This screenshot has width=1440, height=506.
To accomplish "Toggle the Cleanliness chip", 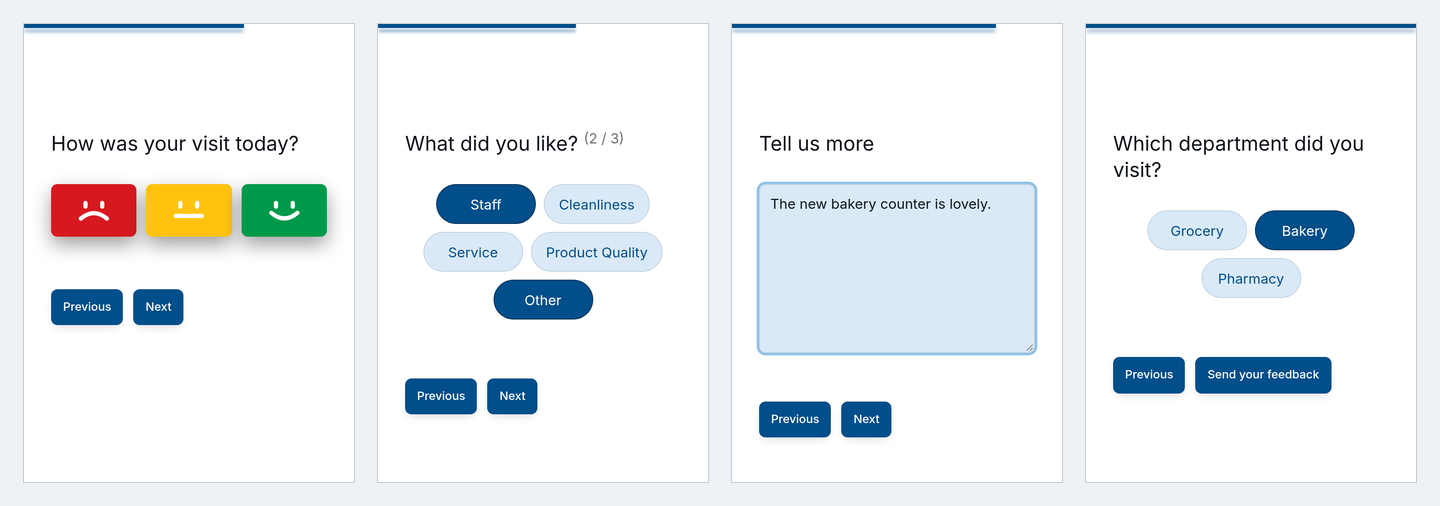I will [x=597, y=204].
